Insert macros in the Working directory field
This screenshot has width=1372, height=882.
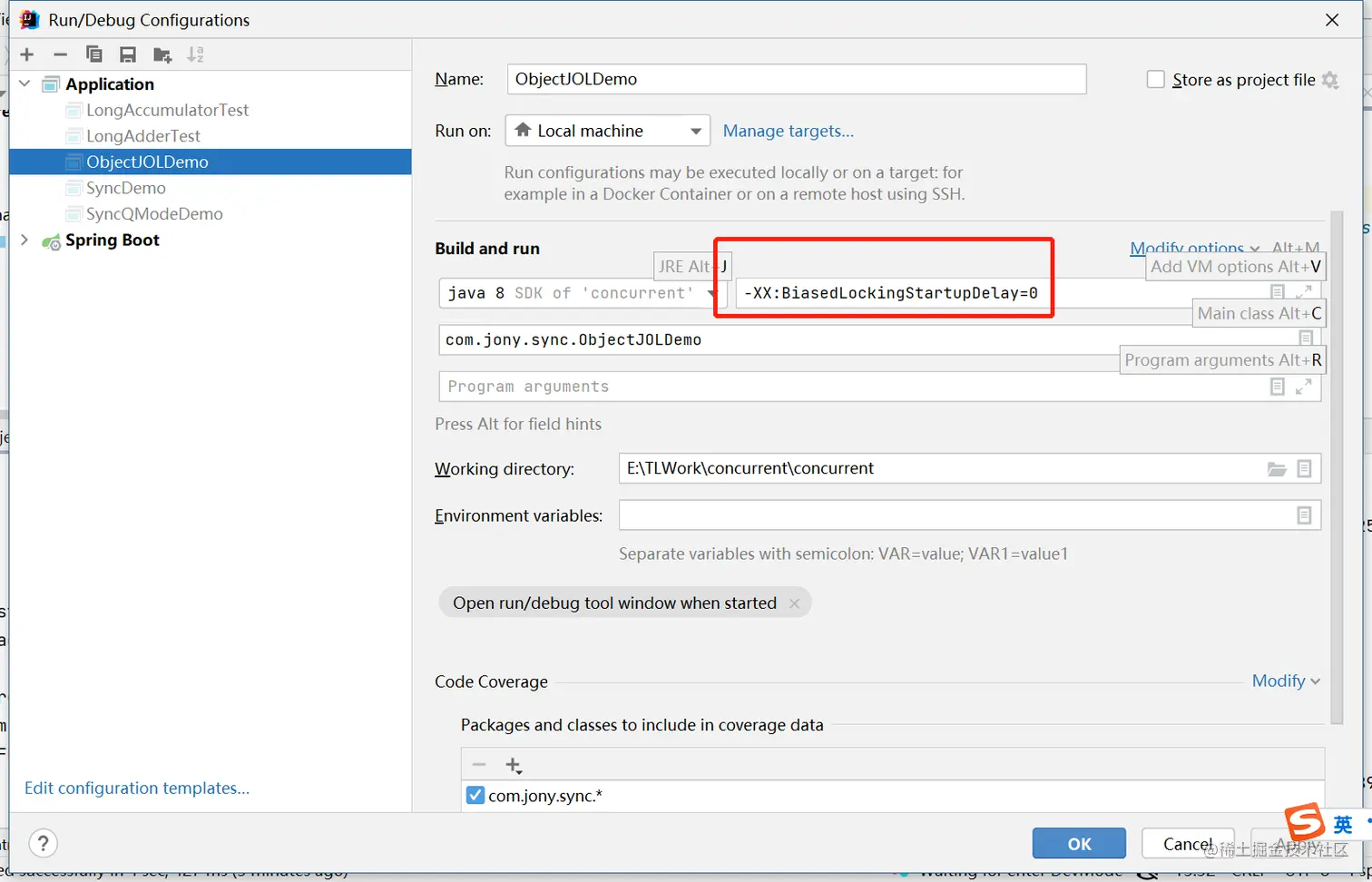(1304, 468)
